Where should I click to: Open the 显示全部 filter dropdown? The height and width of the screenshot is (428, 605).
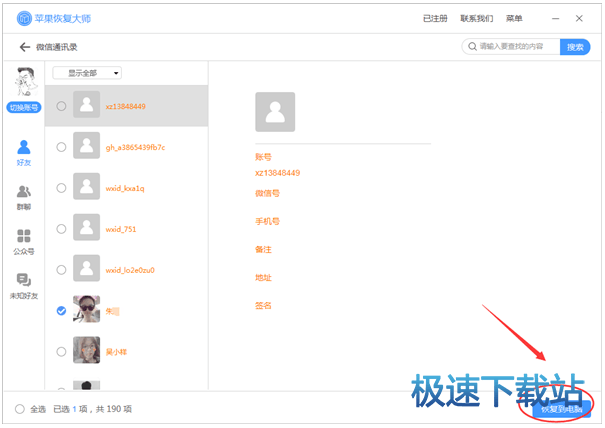87,73
